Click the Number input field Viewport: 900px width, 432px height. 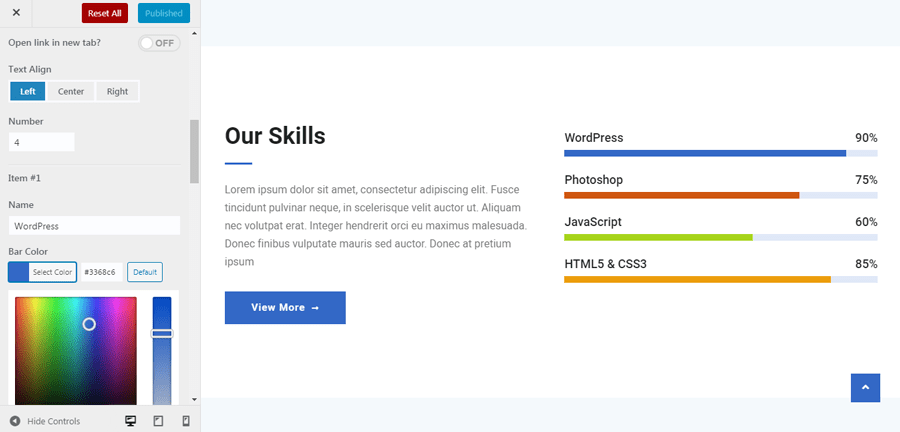pyautogui.click(x=41, y=142)
